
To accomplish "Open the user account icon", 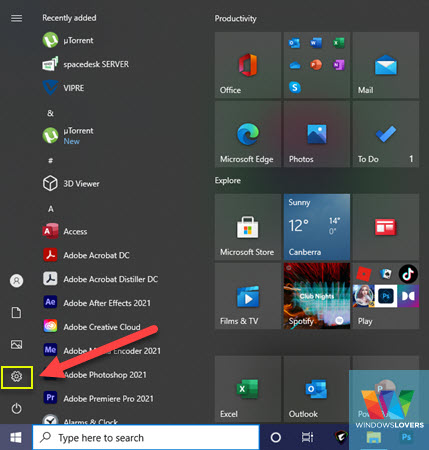I will (16, 281).
